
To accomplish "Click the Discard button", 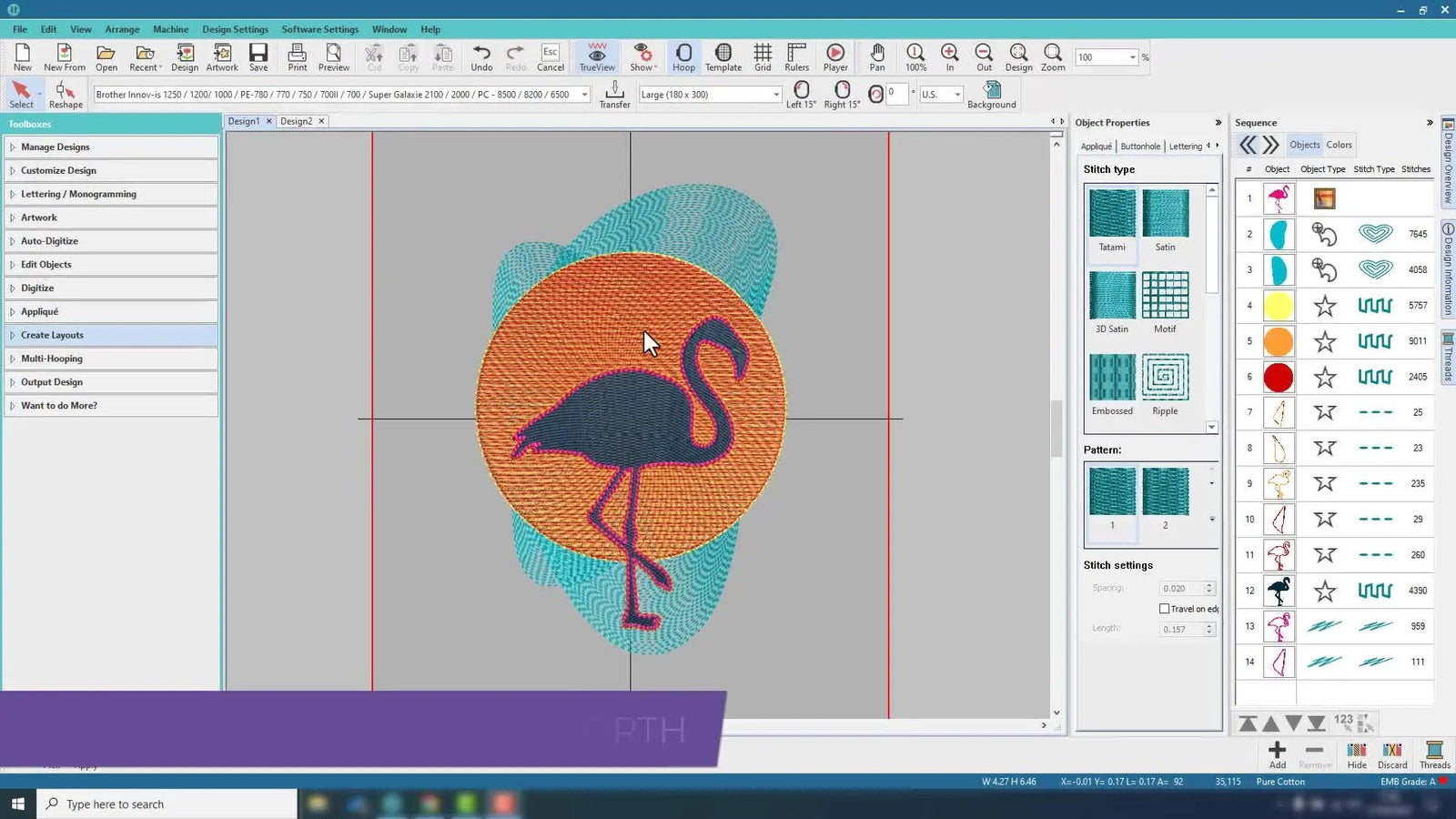I will (1392, 755).
